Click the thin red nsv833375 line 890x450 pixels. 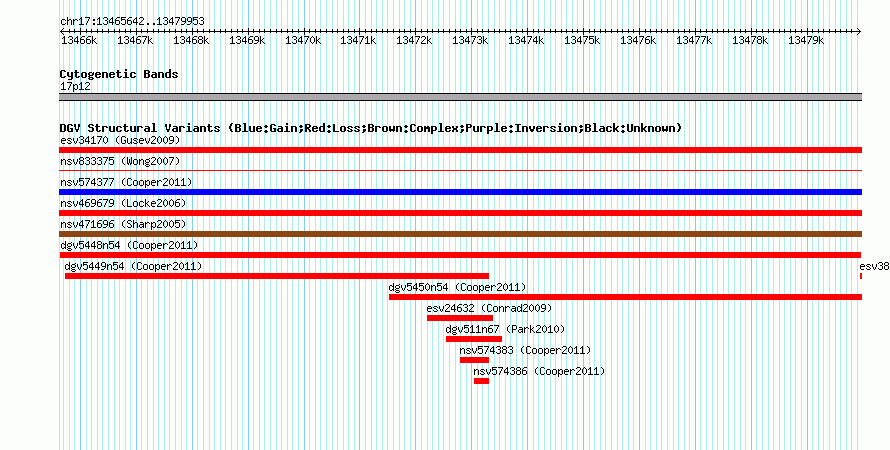(x=460, y=170)
